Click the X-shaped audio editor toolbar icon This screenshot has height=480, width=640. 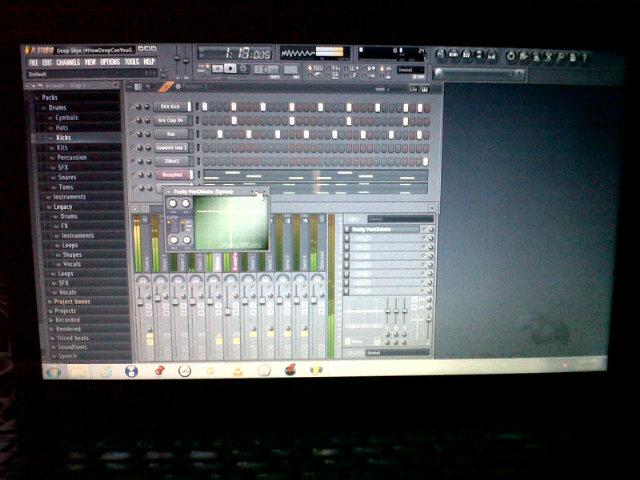(548, 57)
